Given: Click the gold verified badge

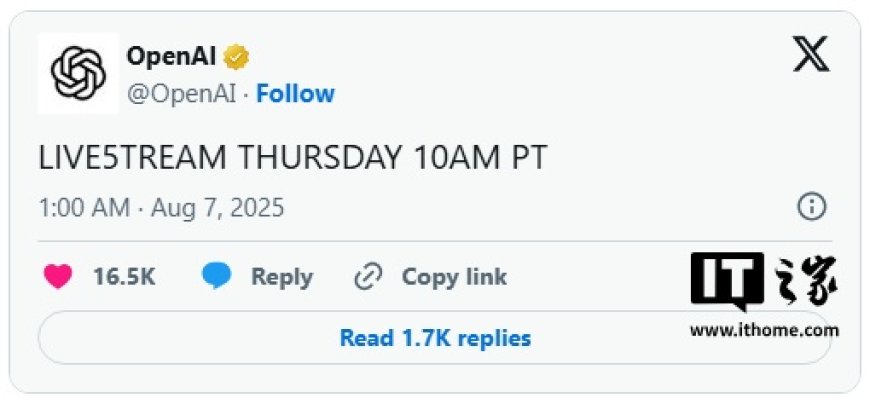Looking at the screenshot, I should 236,57.
